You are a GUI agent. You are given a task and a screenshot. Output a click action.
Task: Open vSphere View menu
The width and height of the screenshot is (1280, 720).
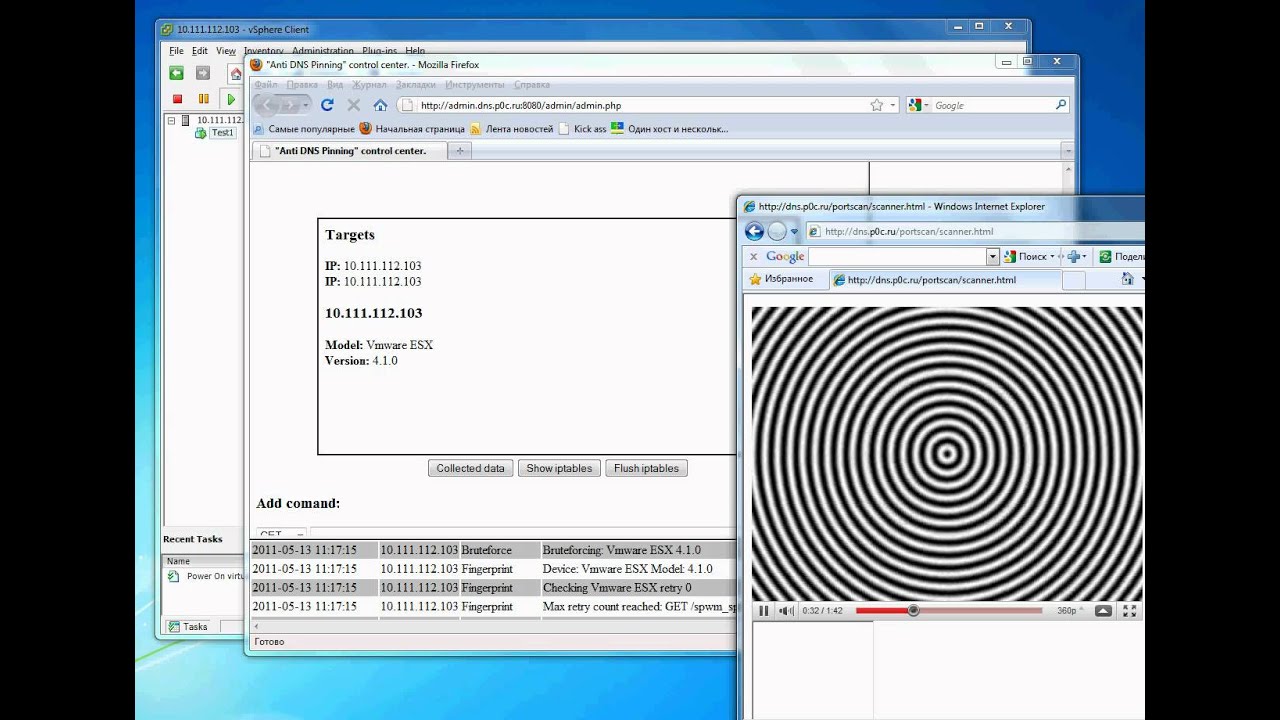226,50
